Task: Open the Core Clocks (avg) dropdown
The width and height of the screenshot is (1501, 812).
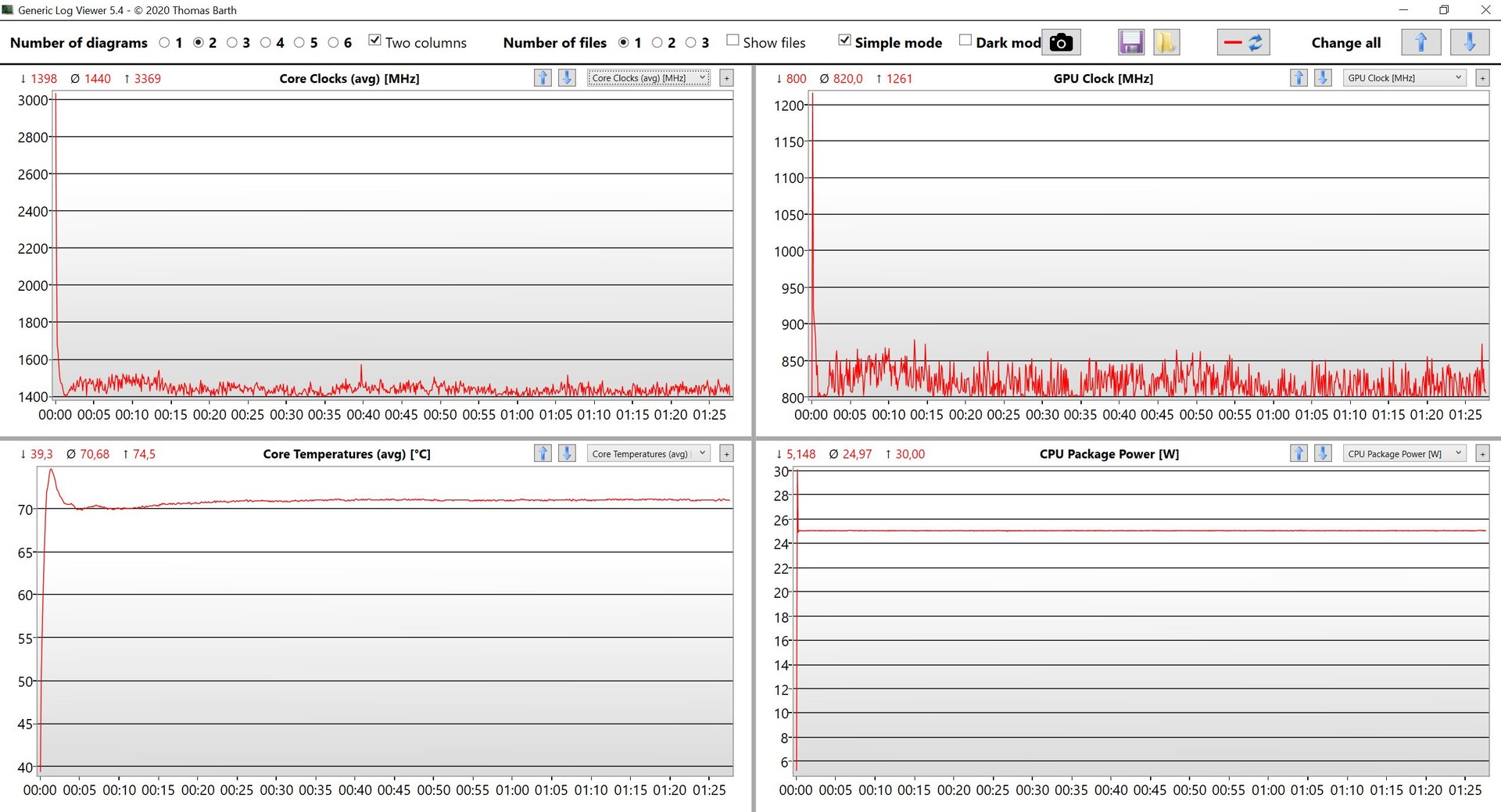Action: tap(648, 77)
